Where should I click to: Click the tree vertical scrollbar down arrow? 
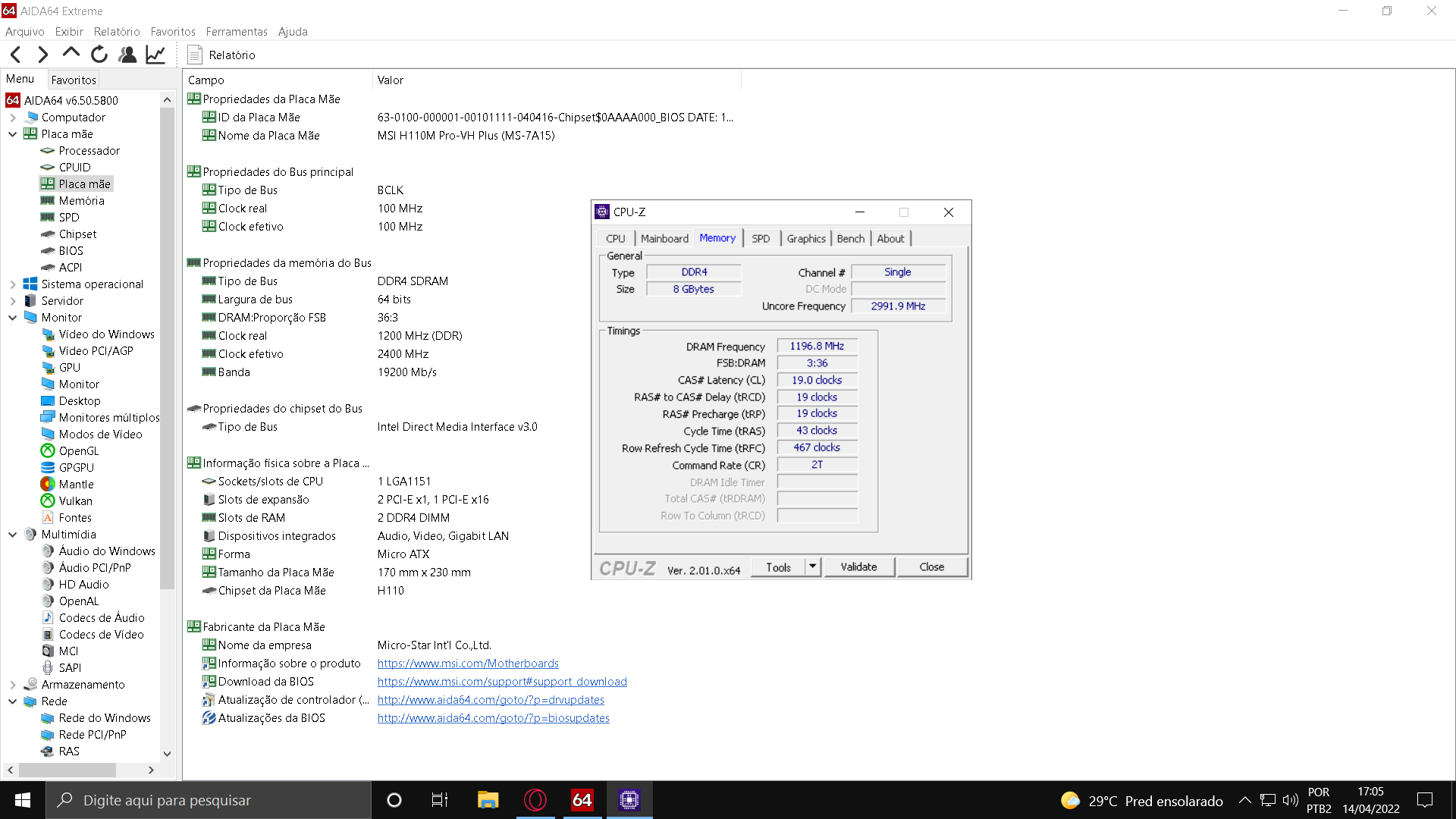coord(168,754)
